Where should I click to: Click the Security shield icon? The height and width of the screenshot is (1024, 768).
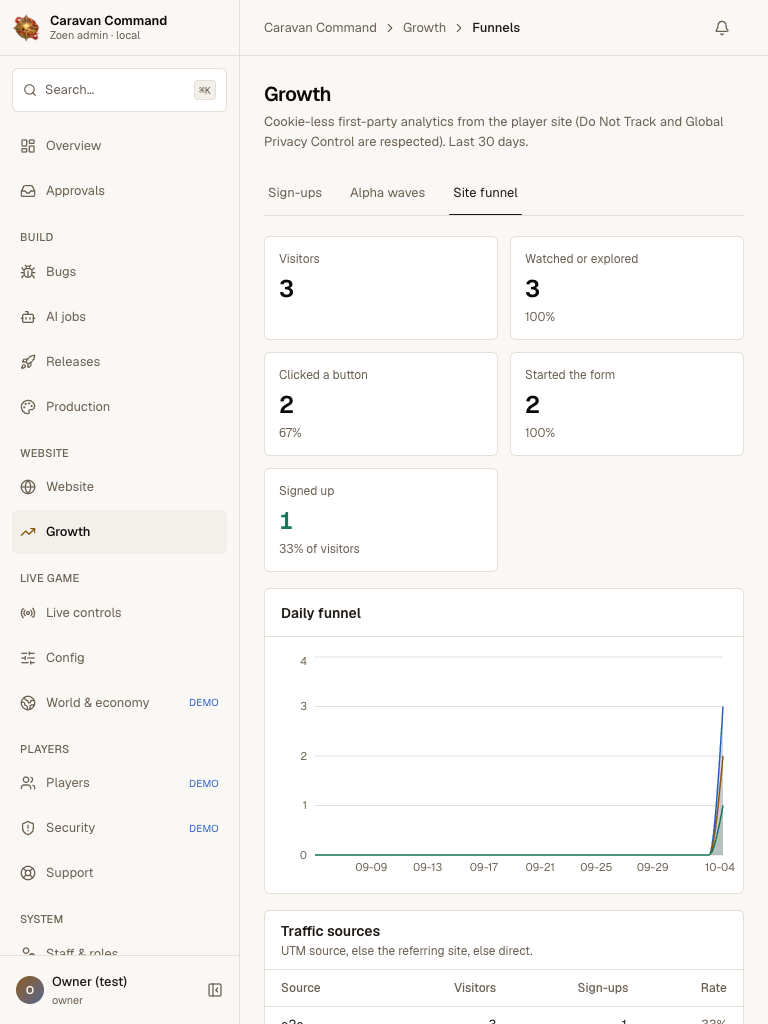(x=28, y=828)
